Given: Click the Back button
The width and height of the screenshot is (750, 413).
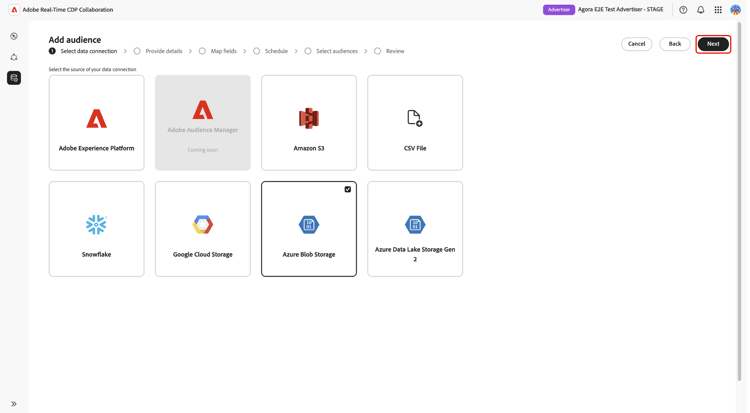Looking at the screenshot, I should tap(675, 44).
